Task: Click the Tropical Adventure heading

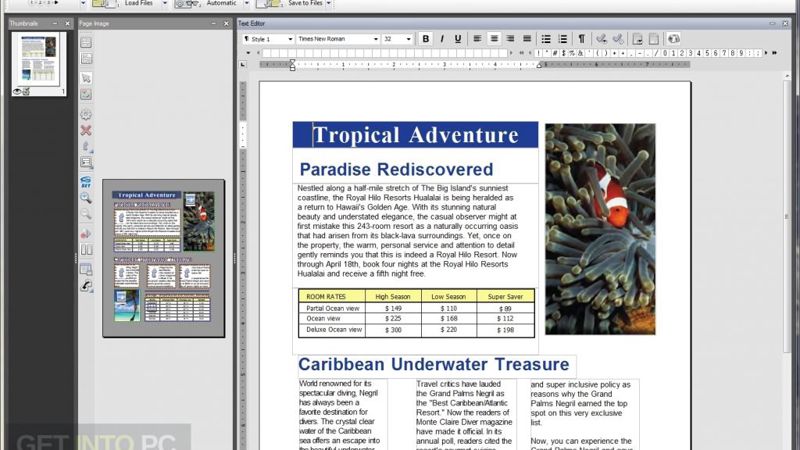Action: [415, 135]
